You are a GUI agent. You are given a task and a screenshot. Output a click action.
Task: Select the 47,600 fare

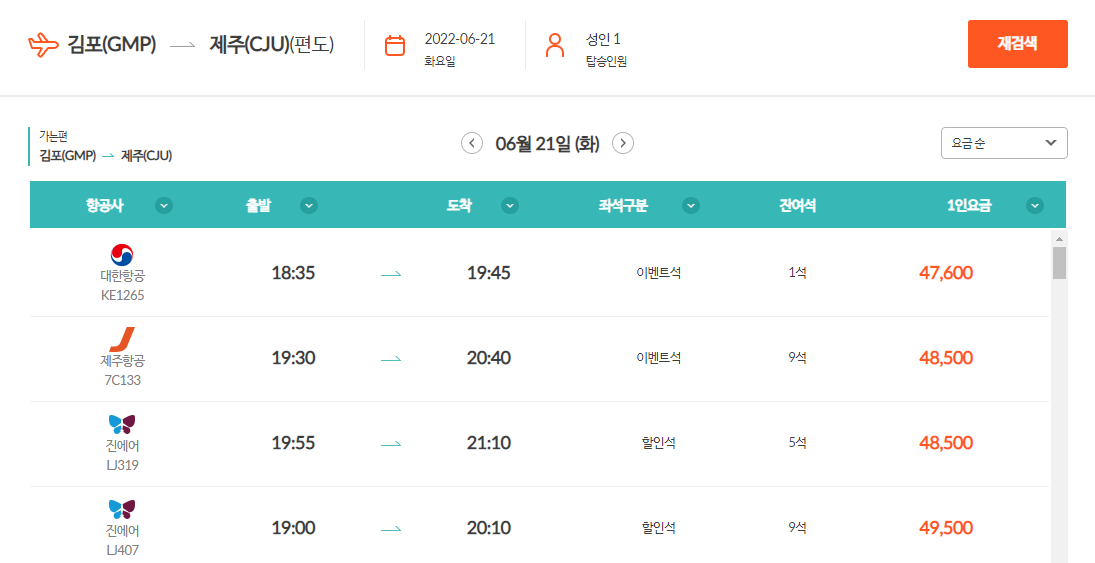(x=946, y=272)
